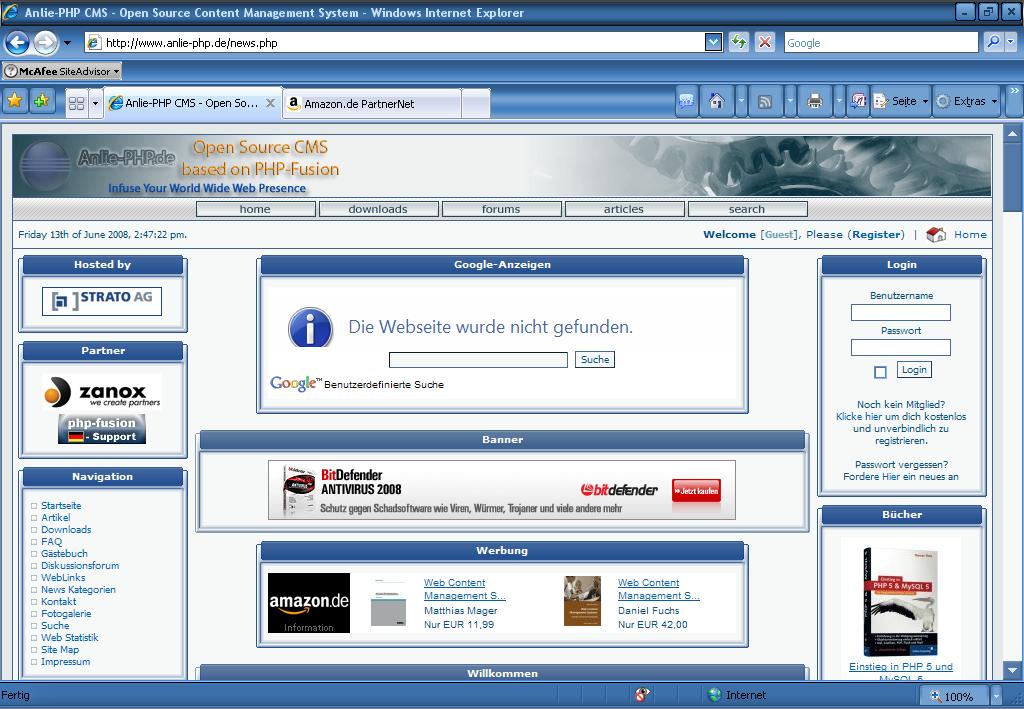Expand the address bar URL dropdown
Viewport: 1024px width, 709px height.
tap(713, 42)
